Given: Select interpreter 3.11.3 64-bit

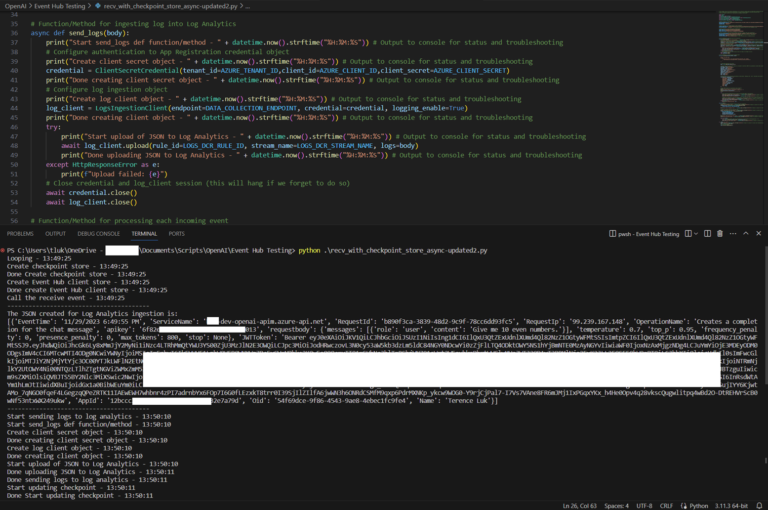Looking at the screenshot, I should click(x=731, y=506).
